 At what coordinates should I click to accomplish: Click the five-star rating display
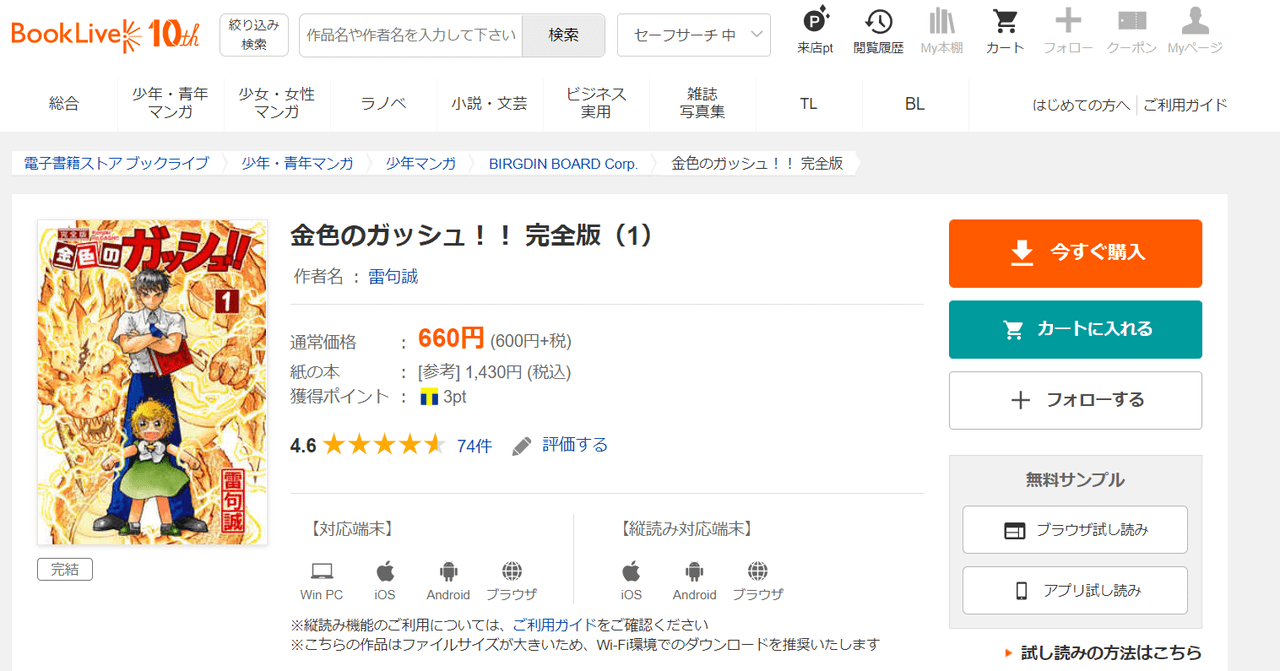pyautogui.click(x=383, y=445)
